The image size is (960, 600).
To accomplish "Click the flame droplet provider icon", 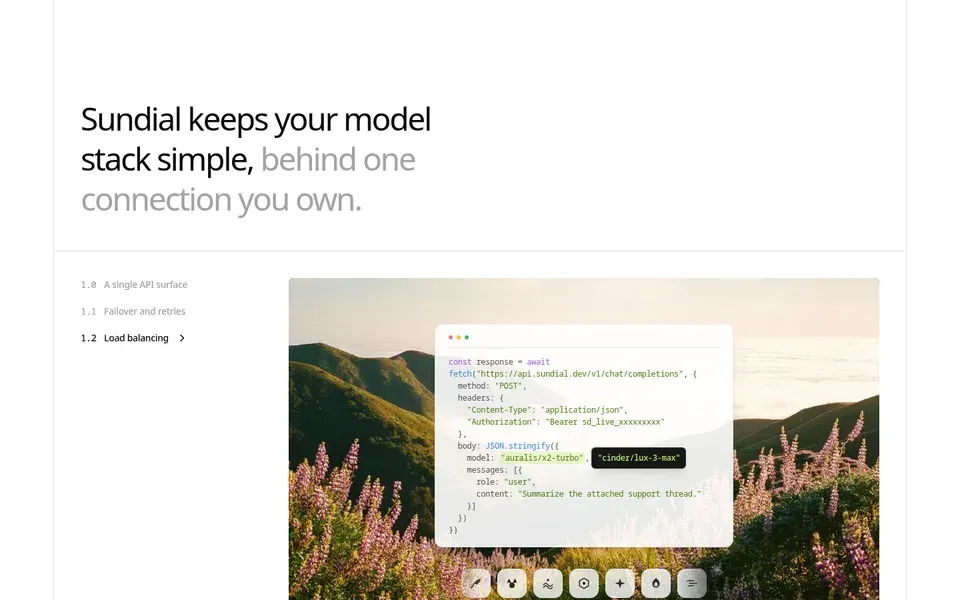I will 656,583.
